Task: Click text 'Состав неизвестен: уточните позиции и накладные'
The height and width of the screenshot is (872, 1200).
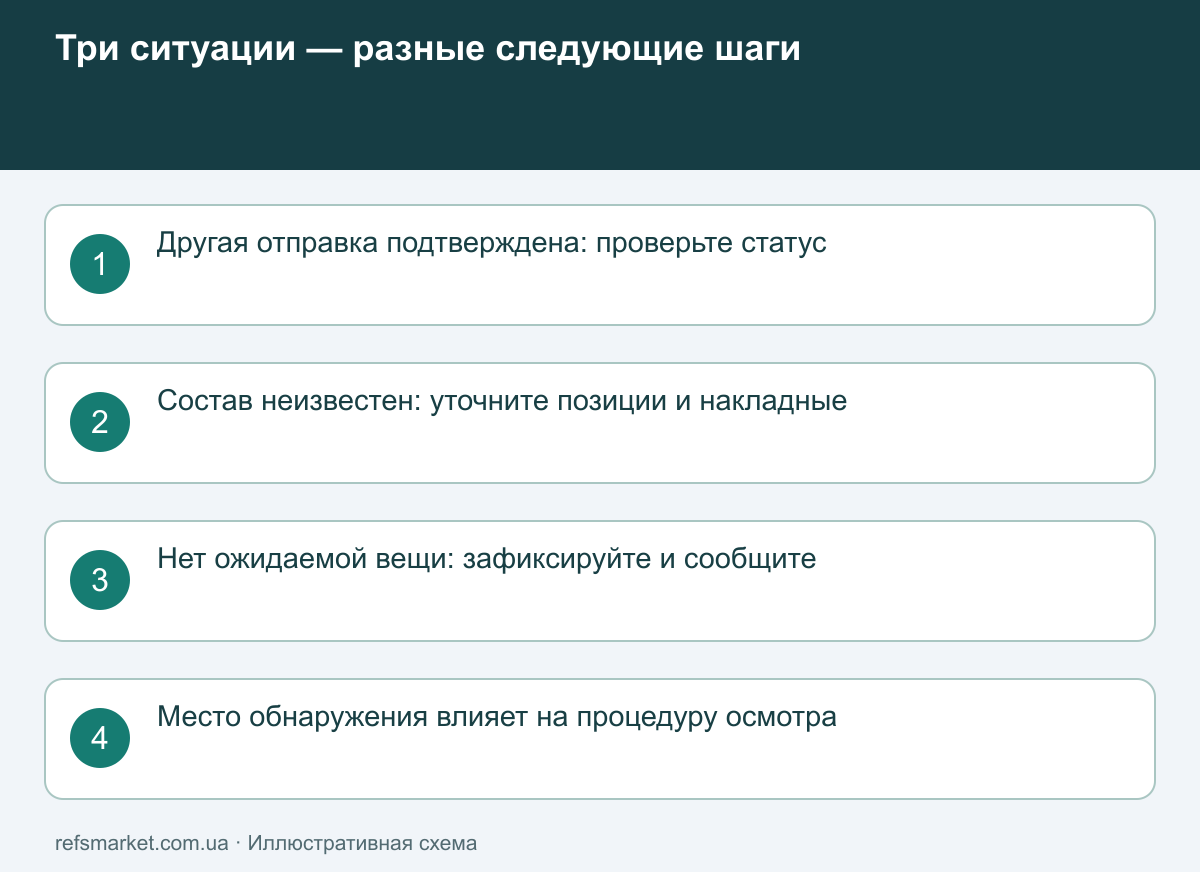Action: coord(502,401)
